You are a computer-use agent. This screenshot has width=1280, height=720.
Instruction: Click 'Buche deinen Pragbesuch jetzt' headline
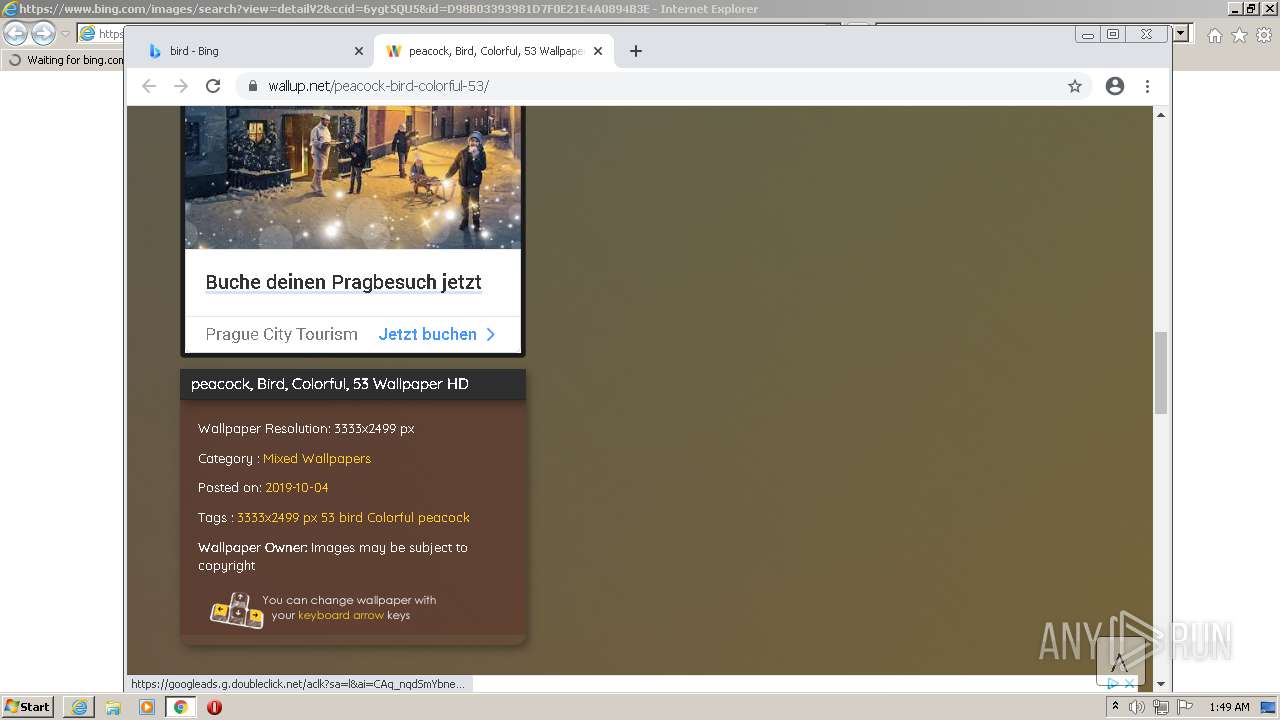click(343, 282)
